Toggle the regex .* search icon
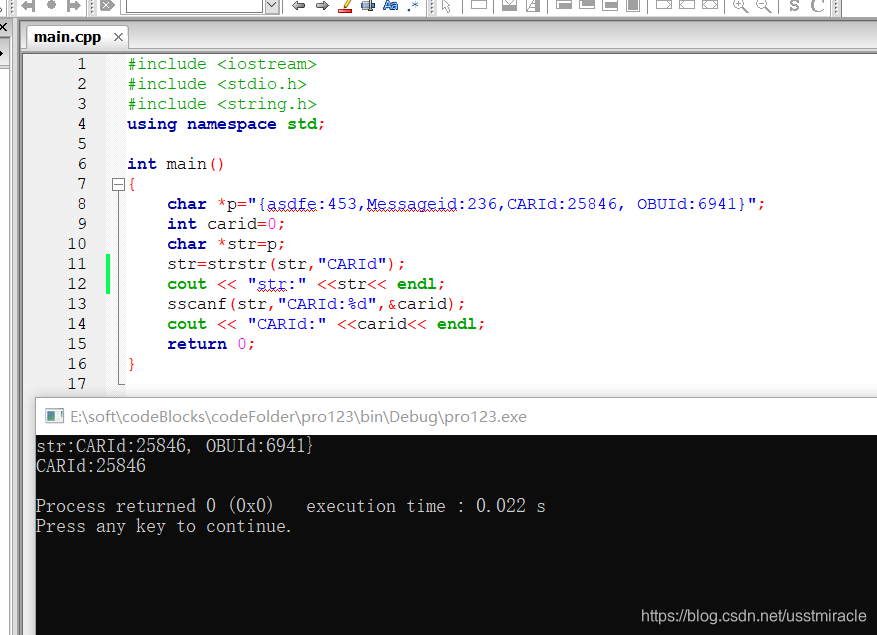 point(413,6)
